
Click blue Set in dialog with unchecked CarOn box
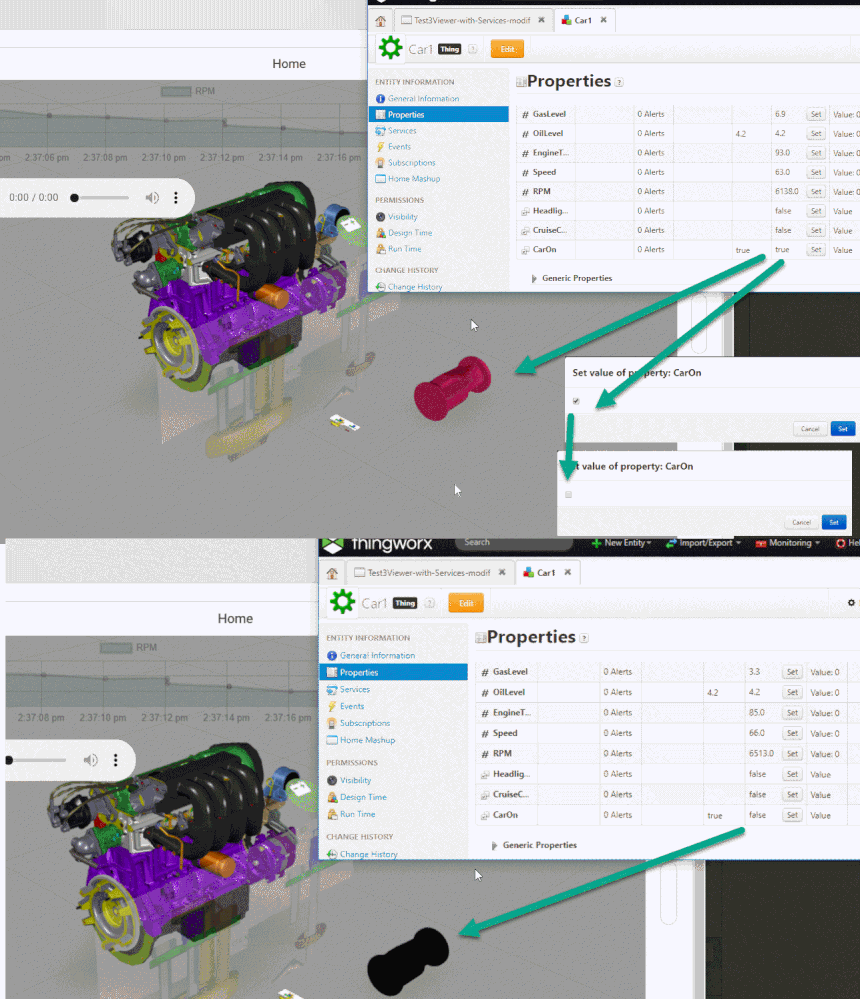click(834, 522)
